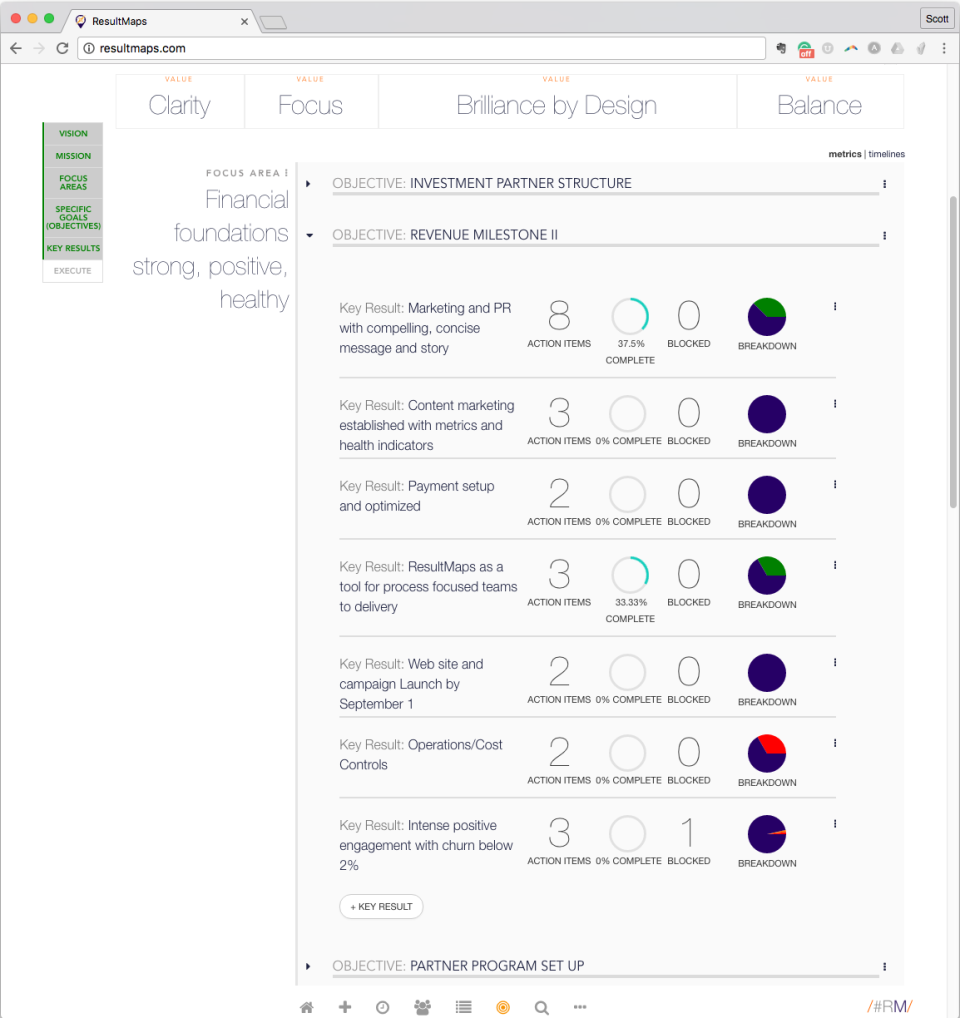Click the Marketing and PR breakdown pie chart
The height and width of the screenshot is (1018, 960).
(x=767, y=317)
